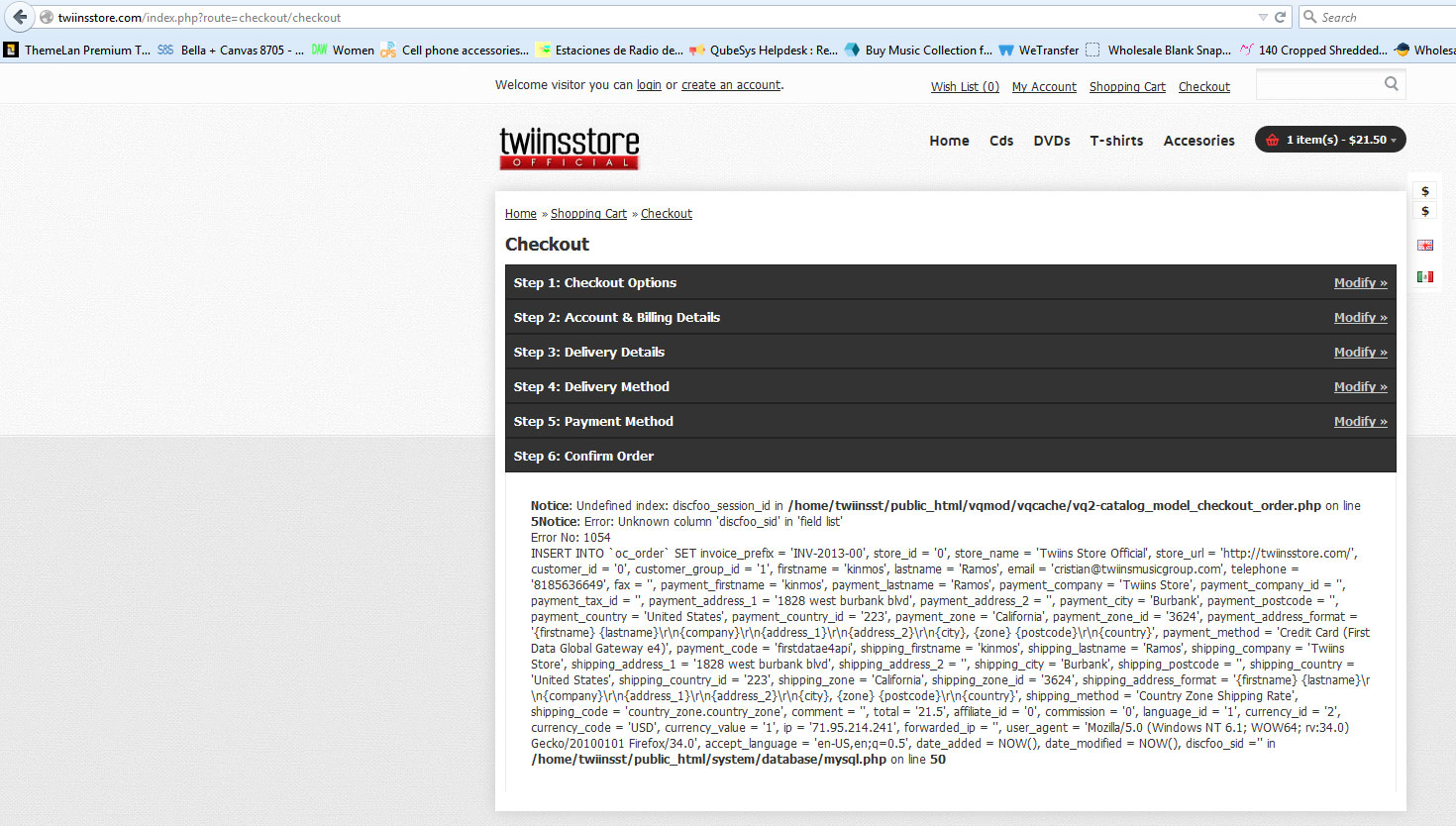
Task: Click the Step 4: Delivery Method heading
Action: click(x=591, y=387)
